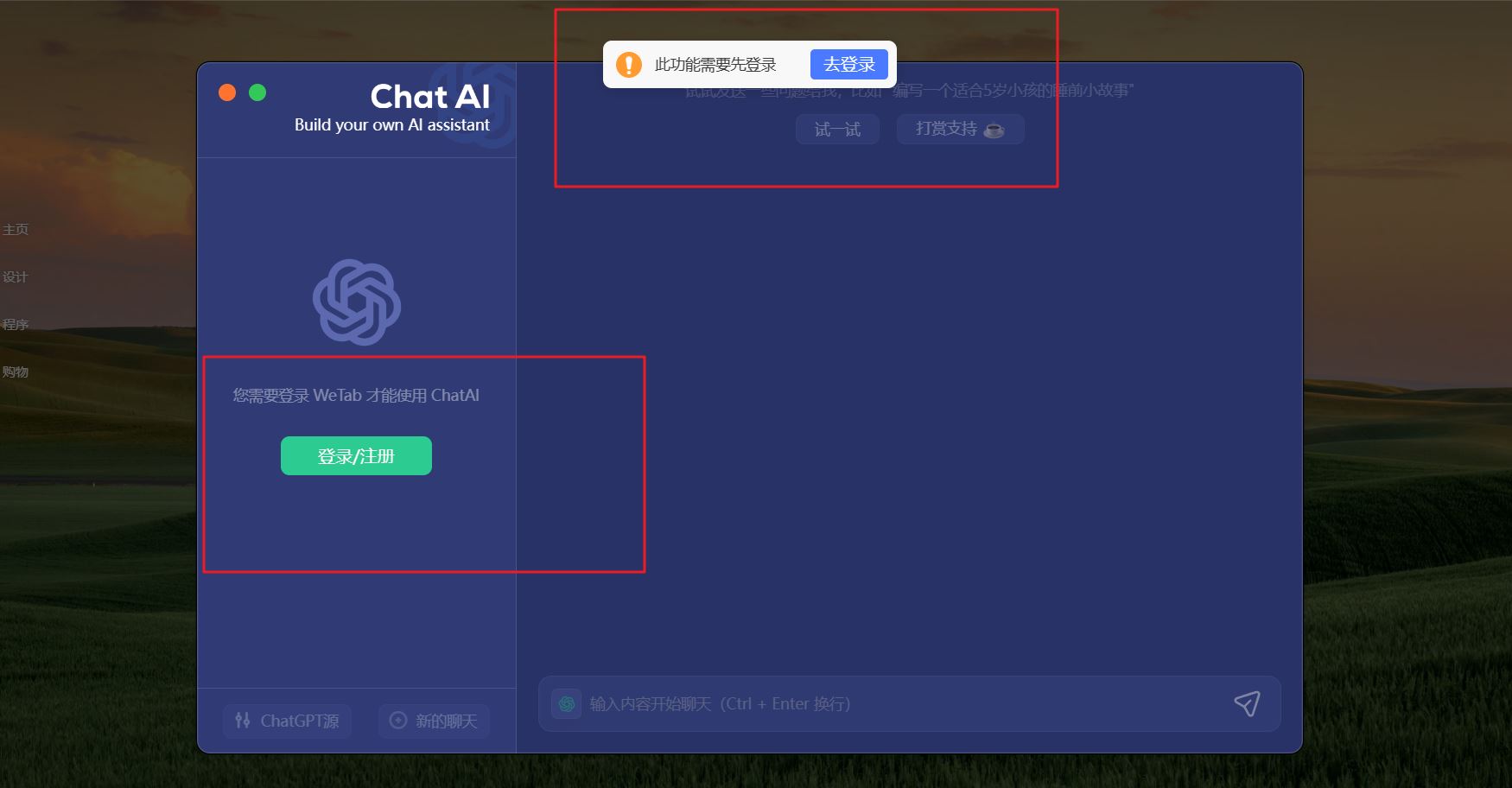
Task: Click the 您需要登录 WeTab 才能使用 ChatAI text
Action: 356,396
